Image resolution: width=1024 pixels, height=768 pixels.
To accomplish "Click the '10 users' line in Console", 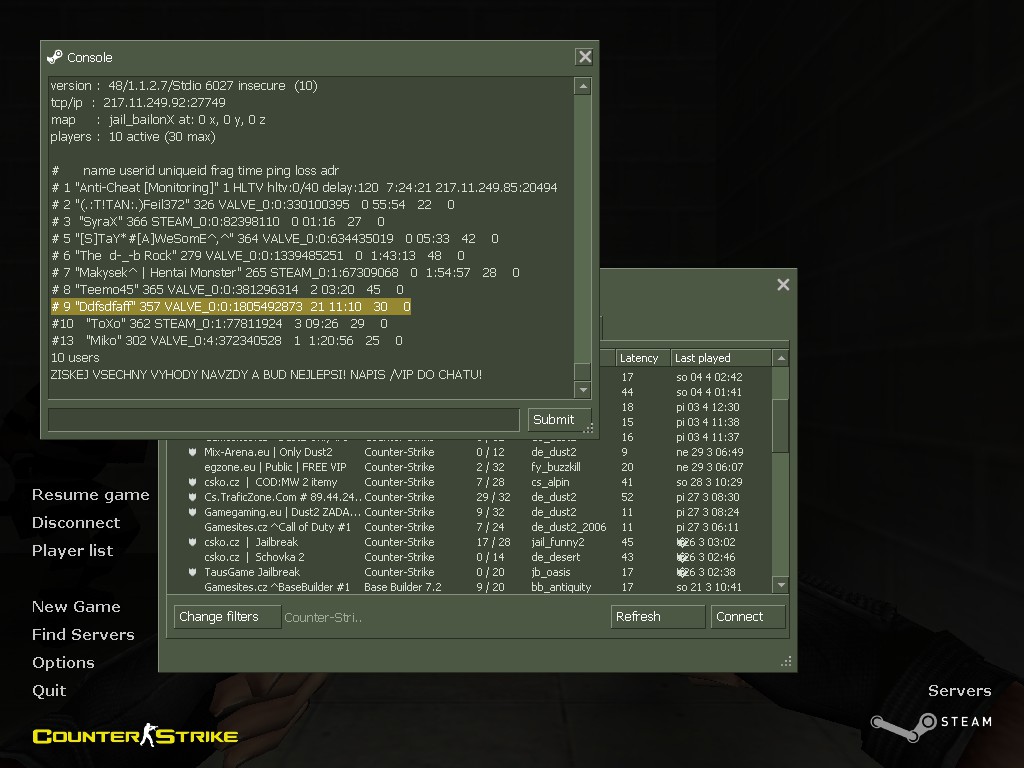I will coord(75,358).
